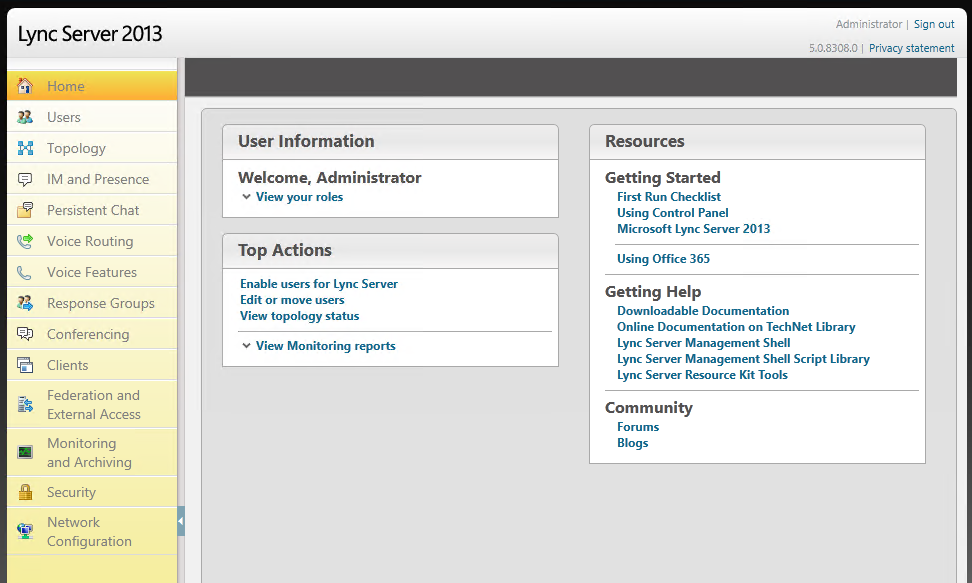This screenshot has height=583, width=972.
Task: Click the Response Groups icon
Action: click(25, 303)
